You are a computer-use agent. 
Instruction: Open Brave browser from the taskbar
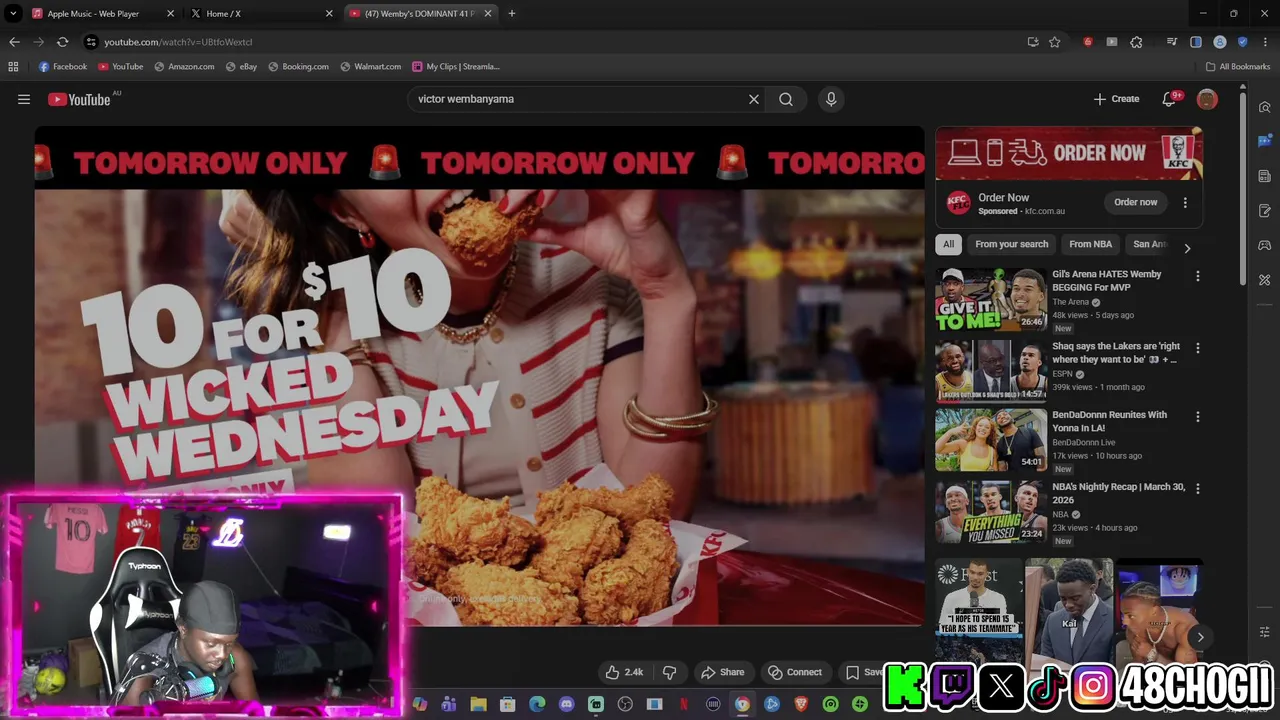click(801, 704)
